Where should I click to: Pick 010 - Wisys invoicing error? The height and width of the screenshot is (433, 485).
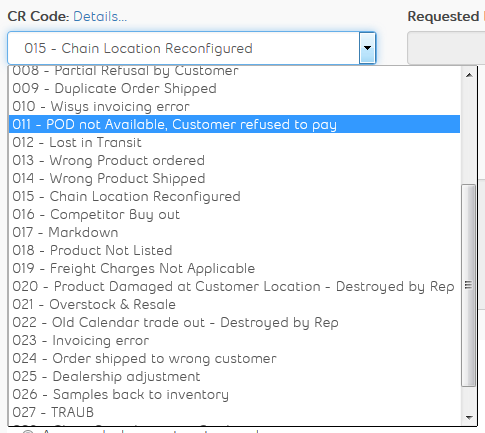(234, 106)
